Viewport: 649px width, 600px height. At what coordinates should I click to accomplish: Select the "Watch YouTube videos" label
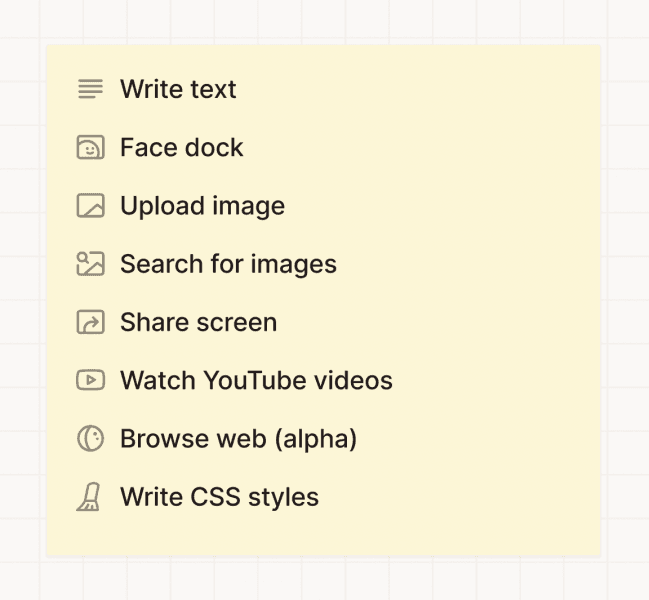pos(256,380)
